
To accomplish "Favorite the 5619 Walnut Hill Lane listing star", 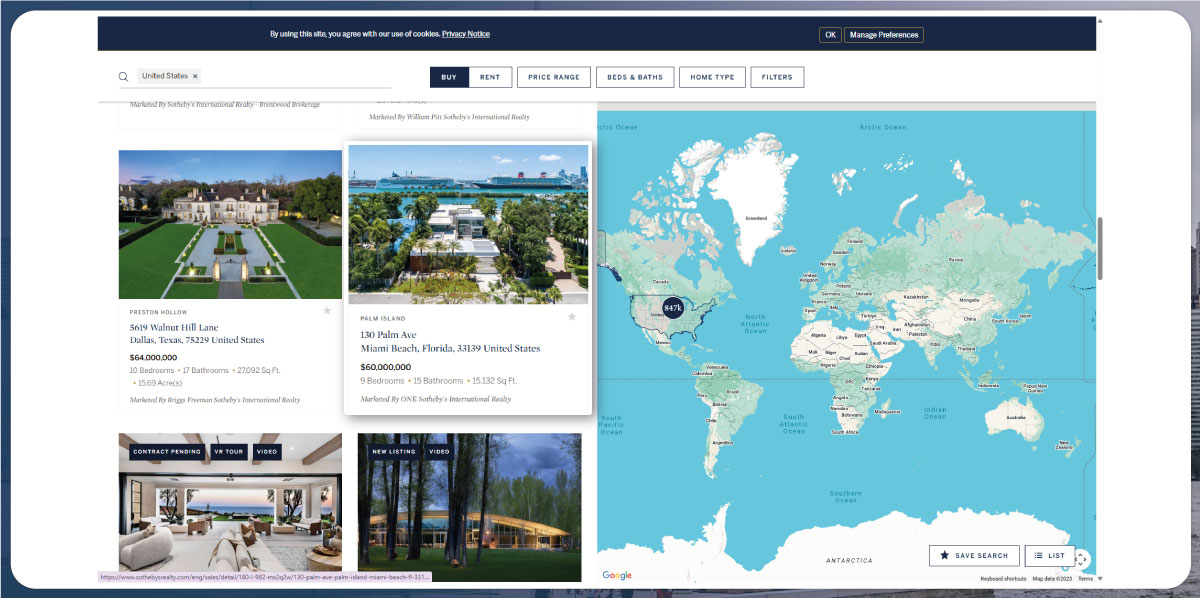I will click(326, 311).
